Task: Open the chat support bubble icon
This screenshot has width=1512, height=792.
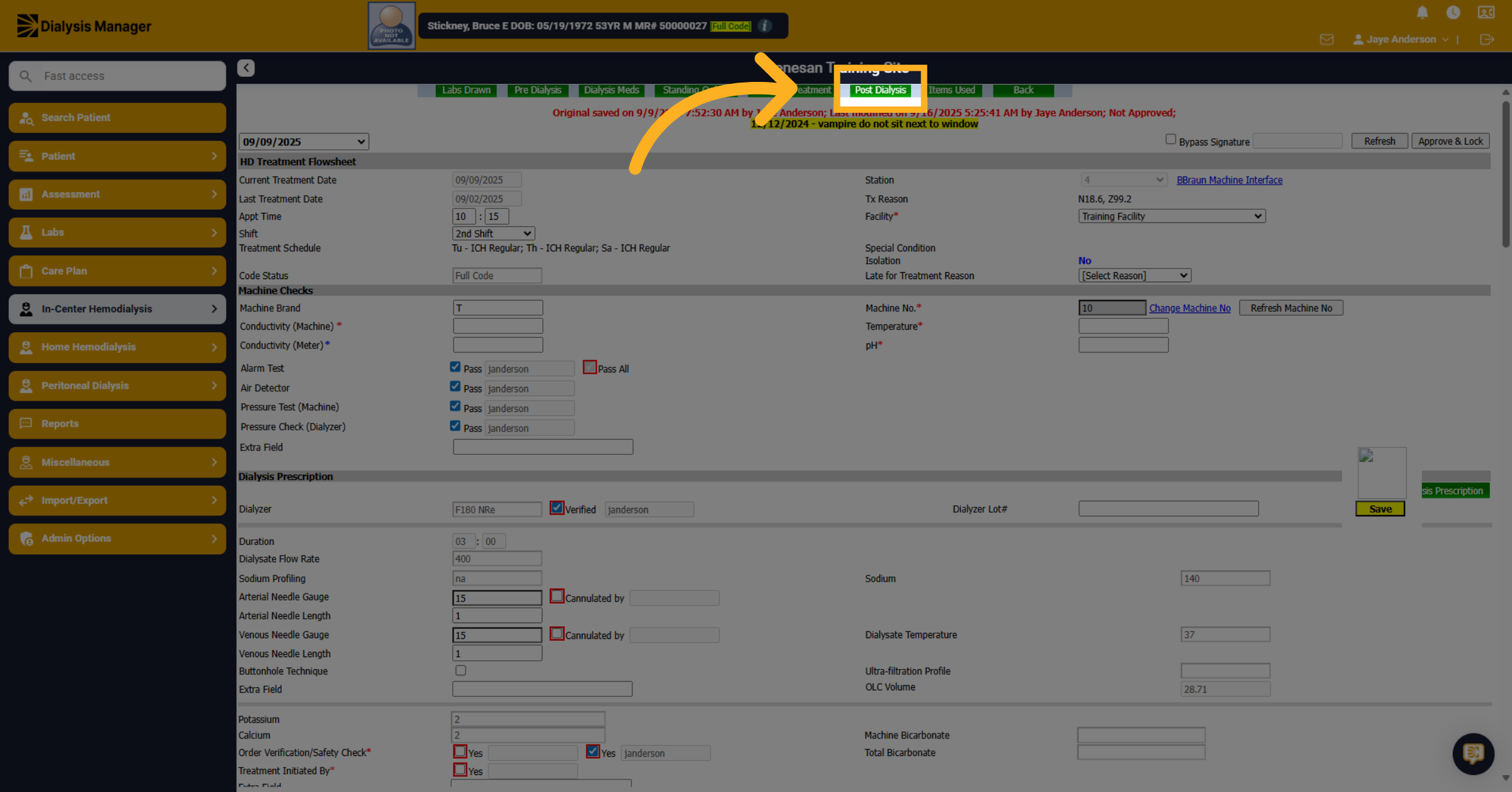Action: 1473,753
